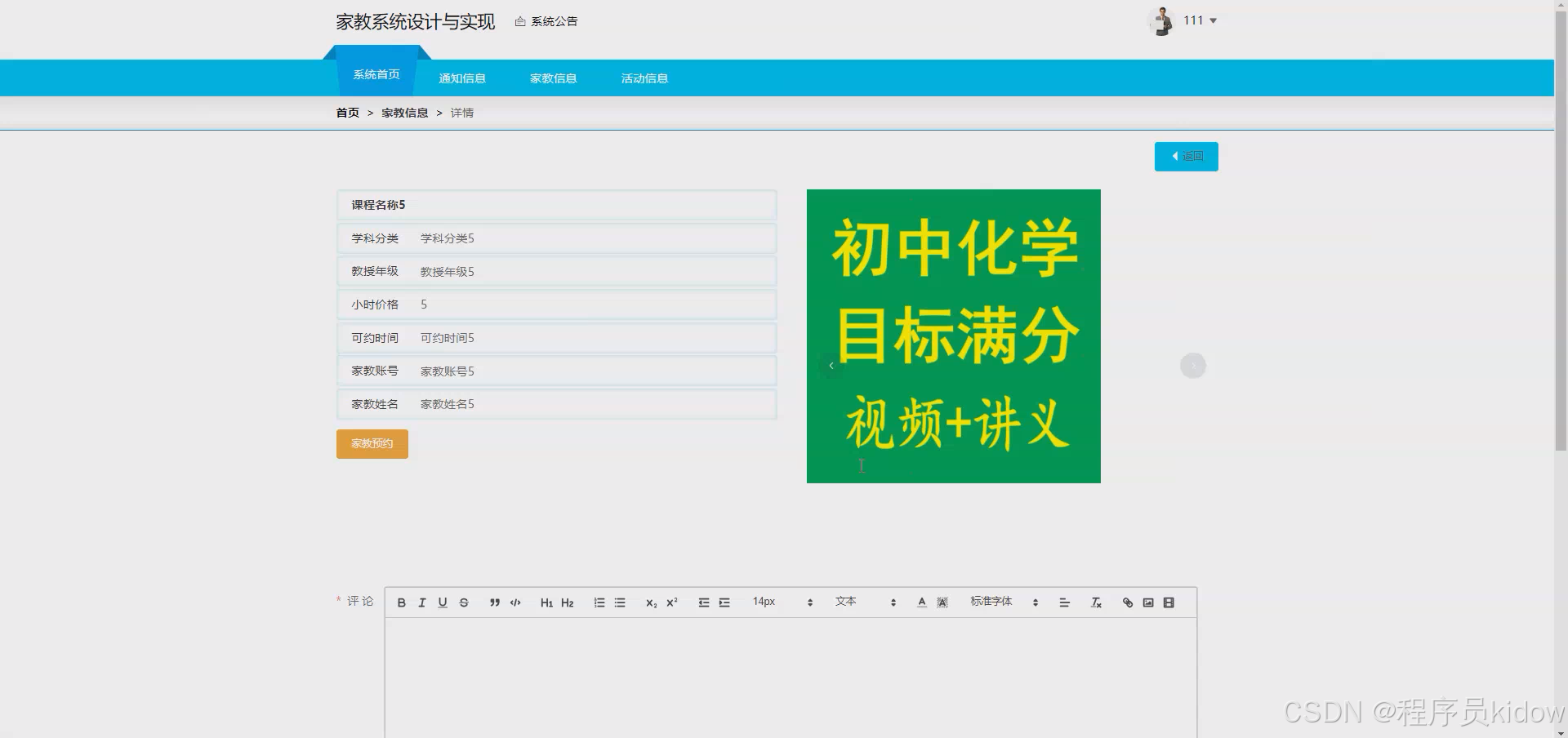Go back using the 返回 button
Viewport: 1568px width, 738px height.
pos(1186,156)
